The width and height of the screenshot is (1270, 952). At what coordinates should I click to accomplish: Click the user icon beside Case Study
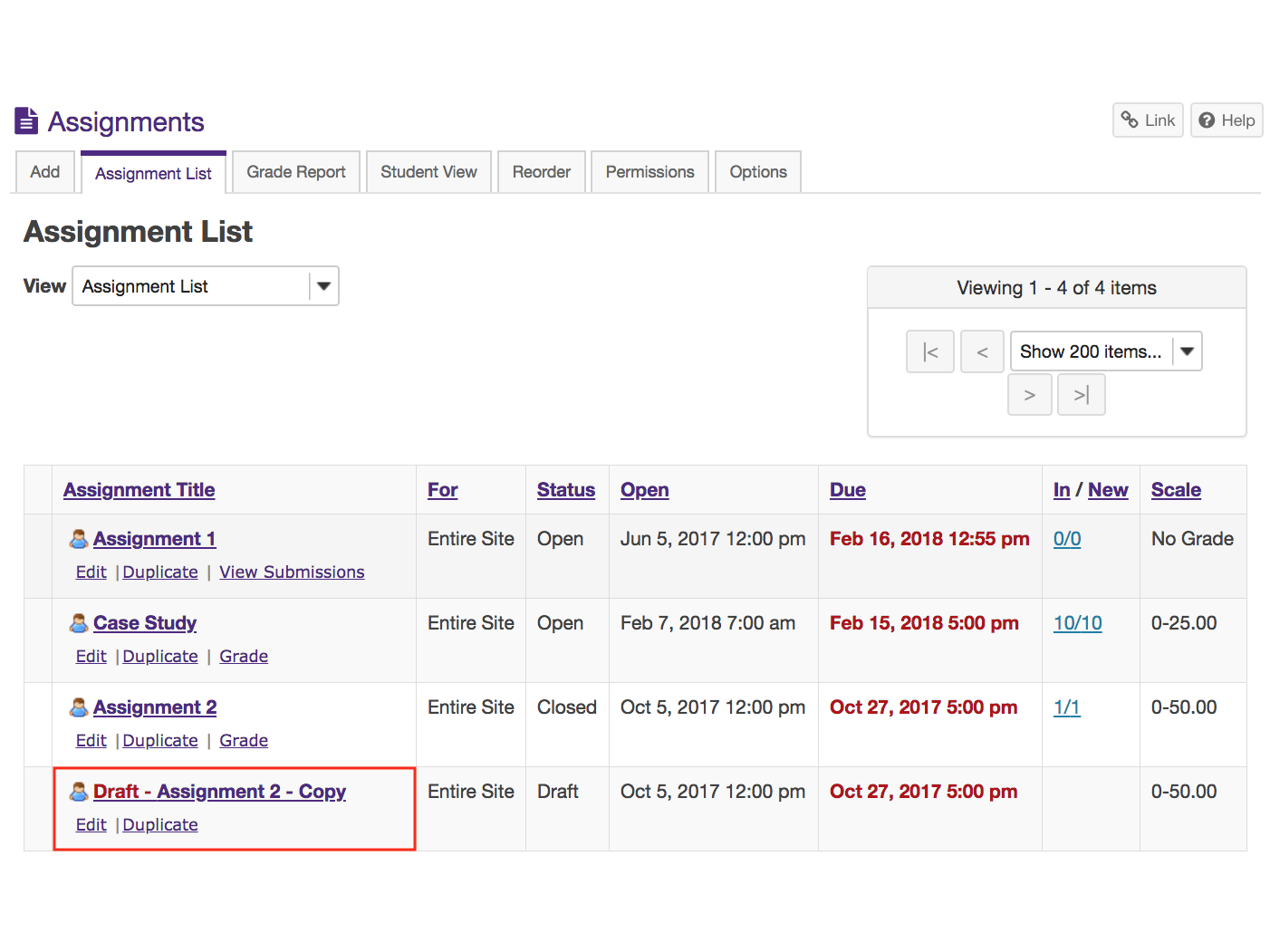79,623
